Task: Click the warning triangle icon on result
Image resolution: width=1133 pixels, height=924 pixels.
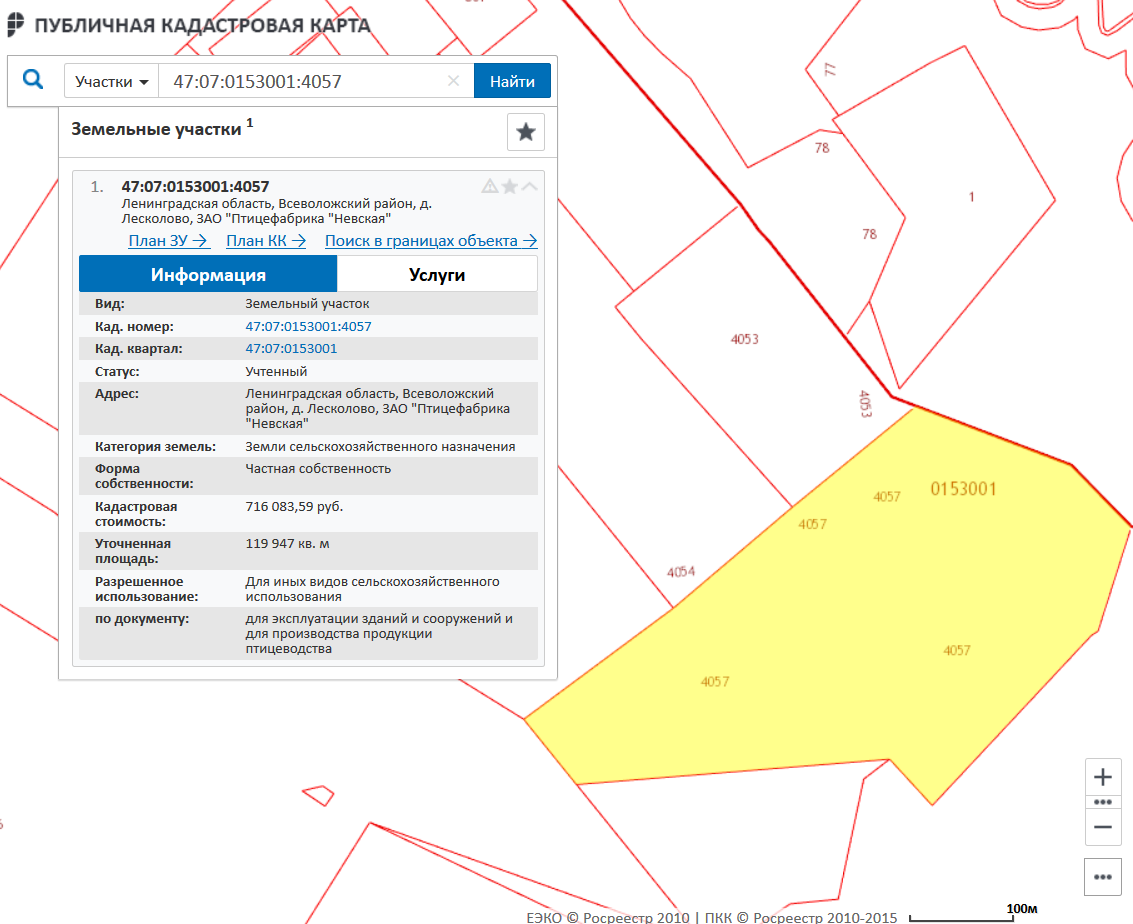Action: (490, 186)
